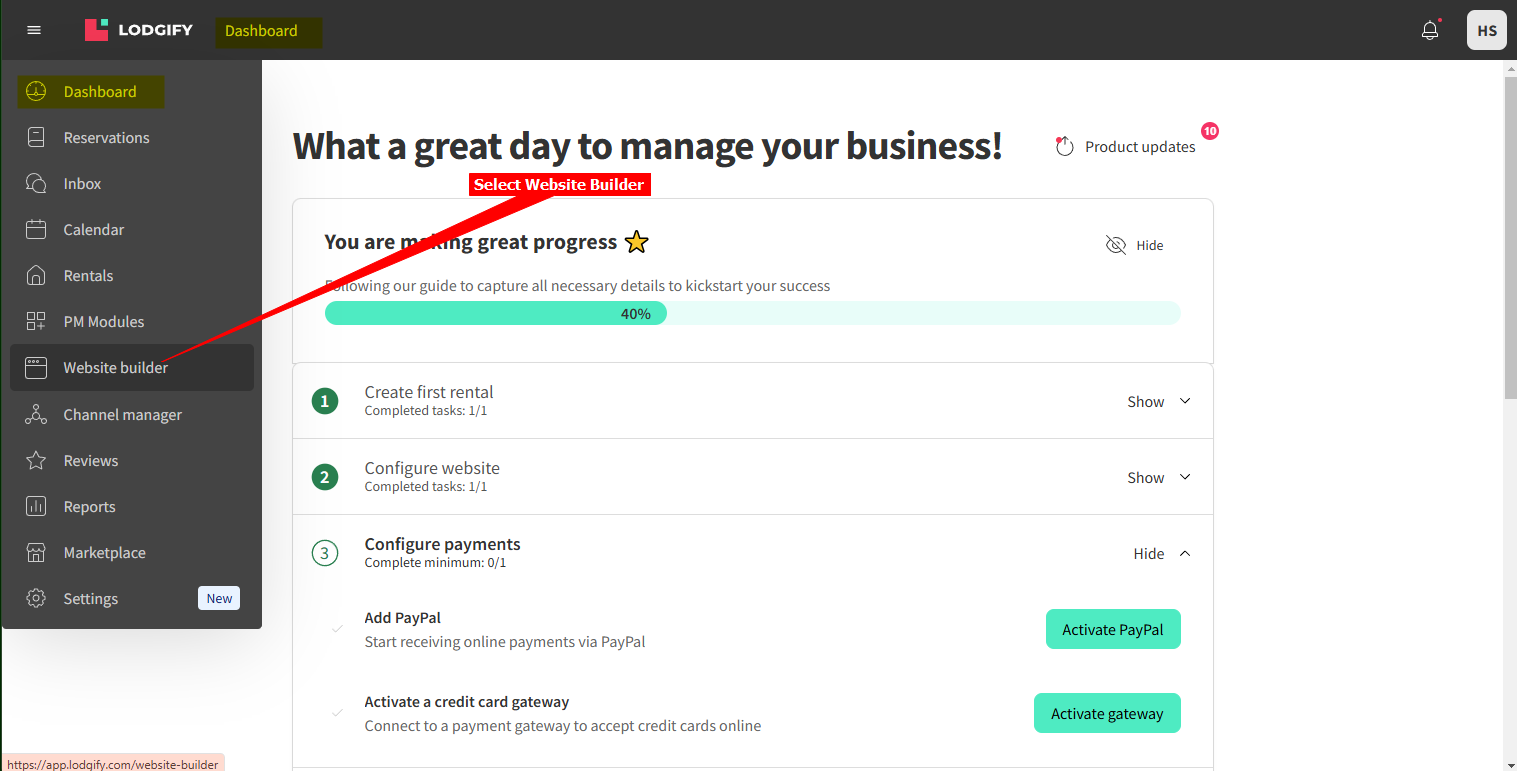
Task: Collapse Configure payments chevron
Action: (x=1185, y=553)
